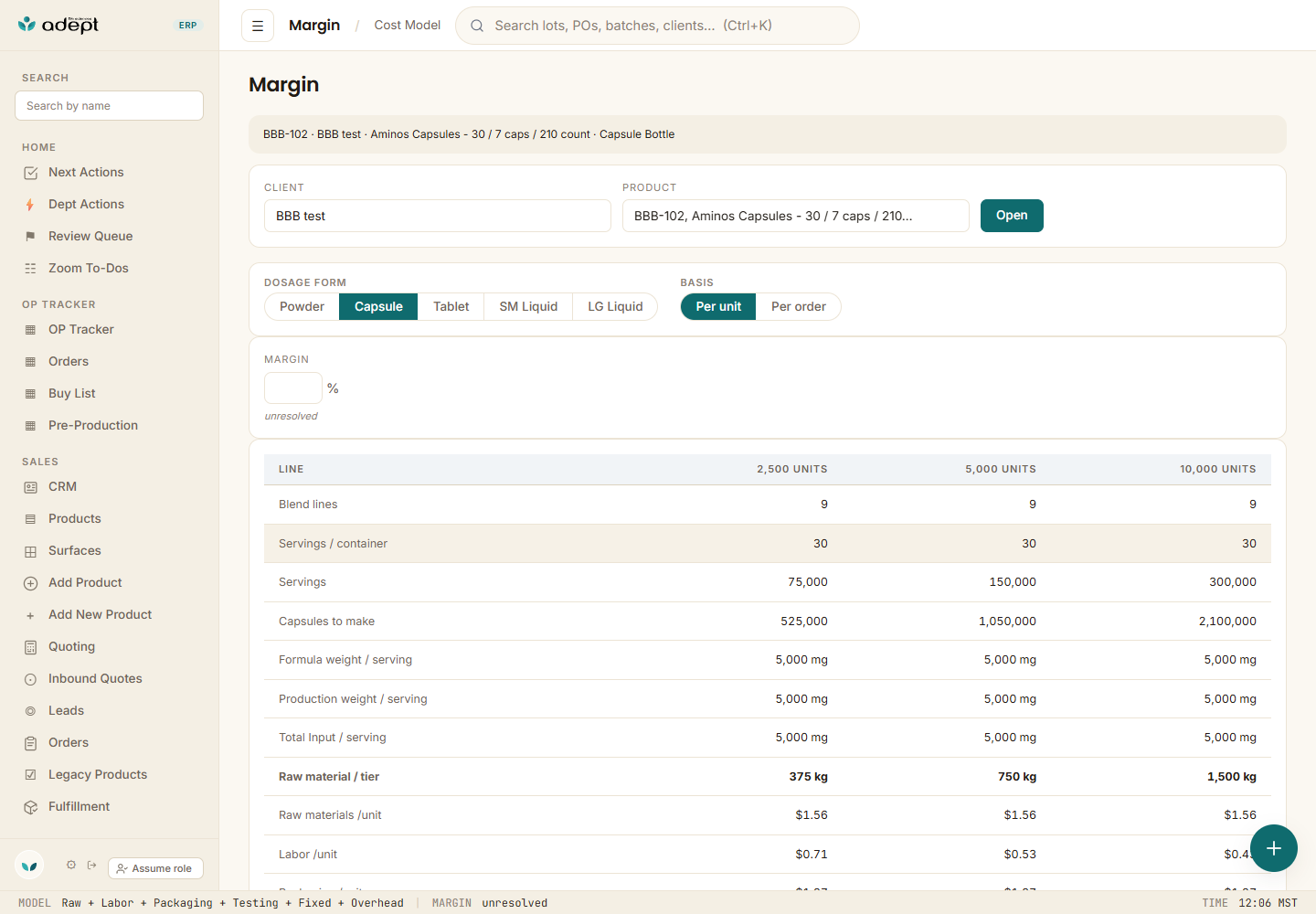The image size is (1316, 914).
Task: Click the Cost Model breadcrumb
Action: click(408, 26)
